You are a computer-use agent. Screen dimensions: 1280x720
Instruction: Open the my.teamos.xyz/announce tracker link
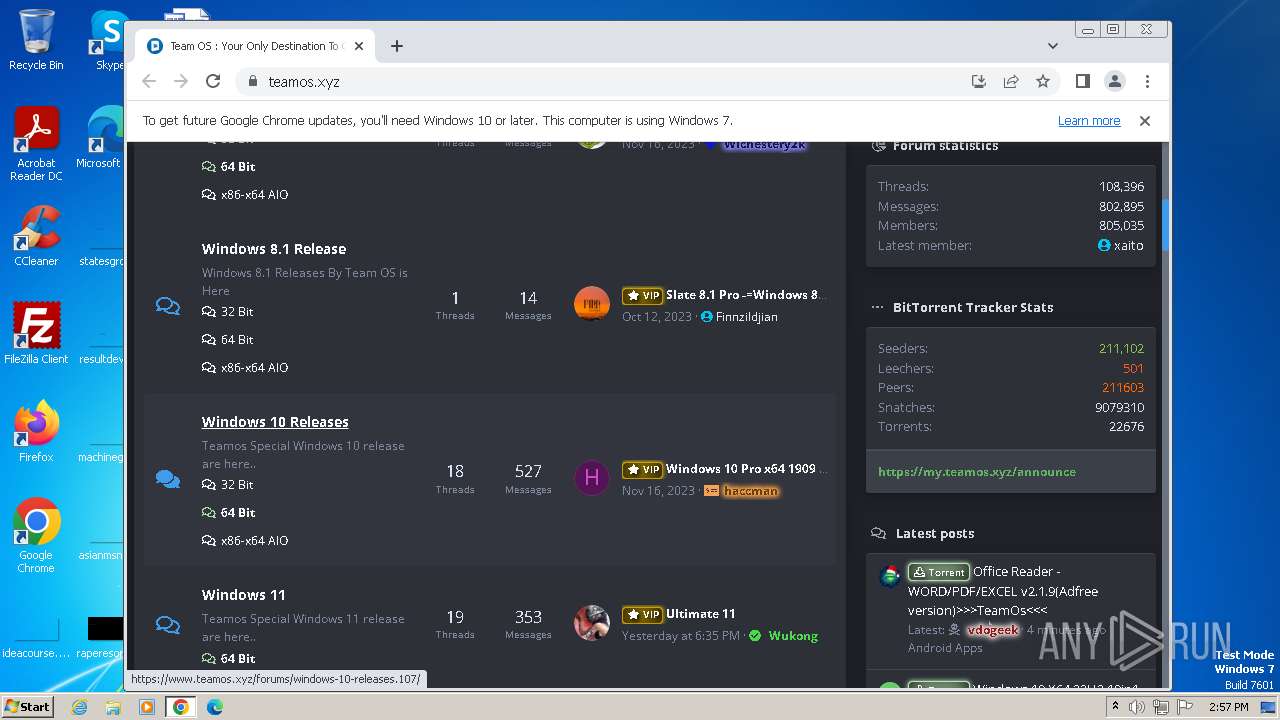(x=977, y=472)
